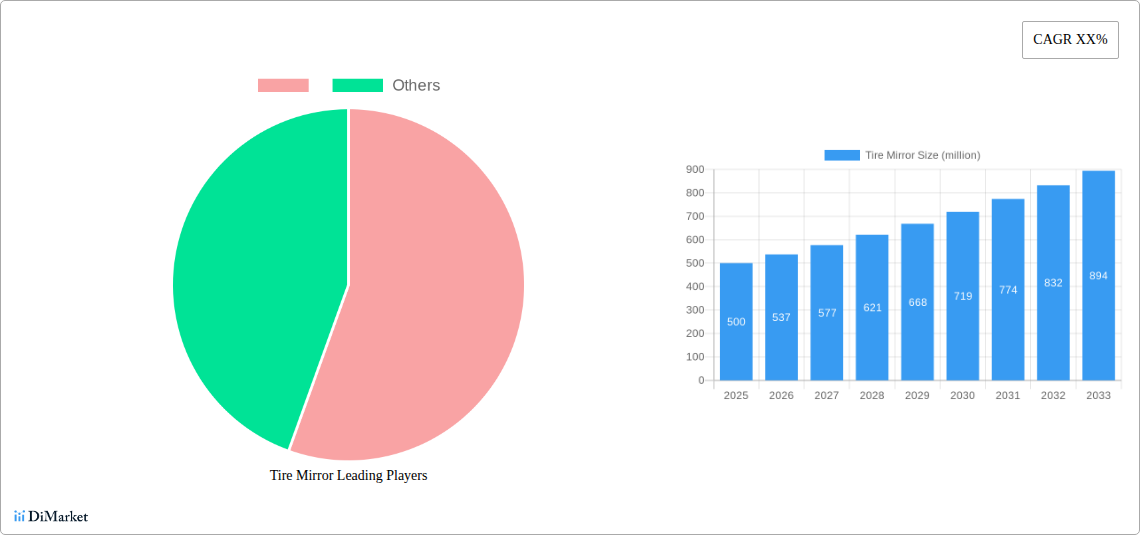Click the 2033 bar showing 894

click(1098, 276)
